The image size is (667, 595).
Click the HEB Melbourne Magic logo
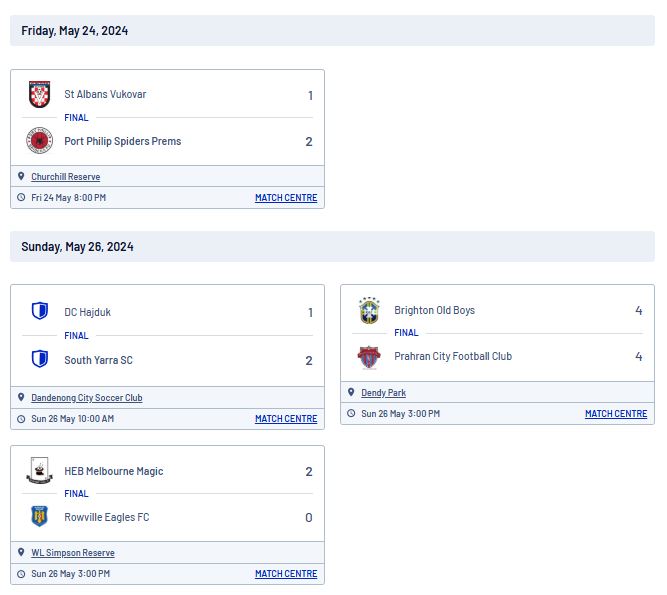[x=40, y=470]
